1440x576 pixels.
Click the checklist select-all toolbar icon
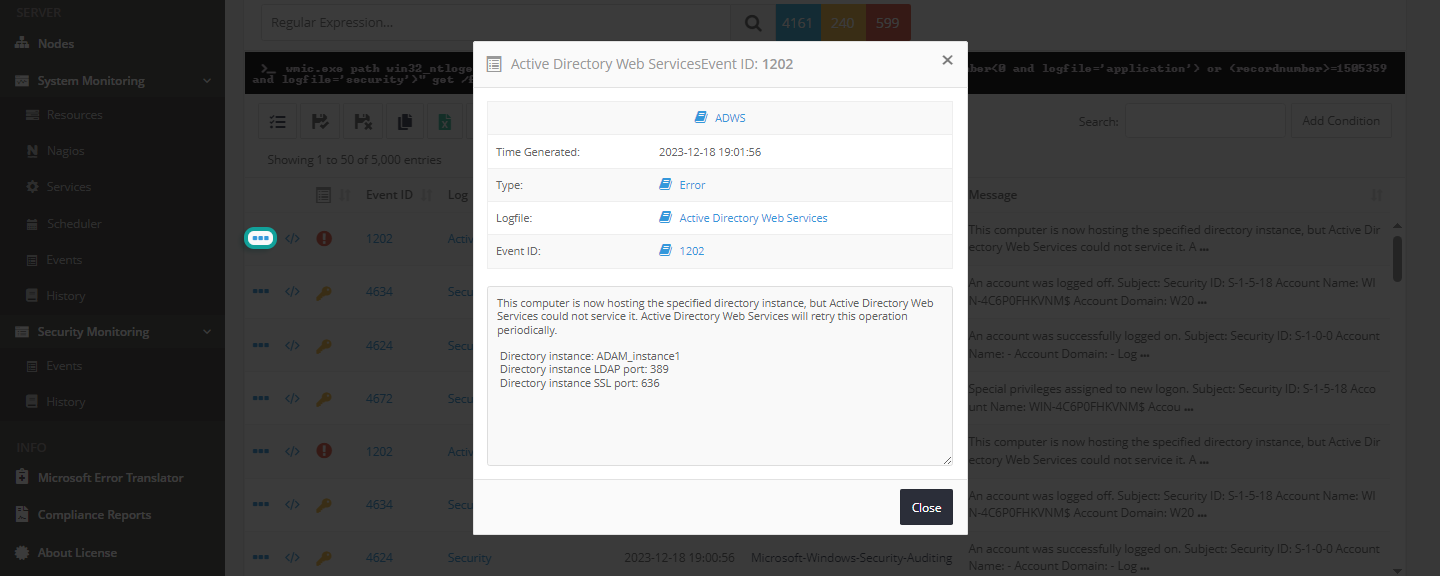coord(280,122)
